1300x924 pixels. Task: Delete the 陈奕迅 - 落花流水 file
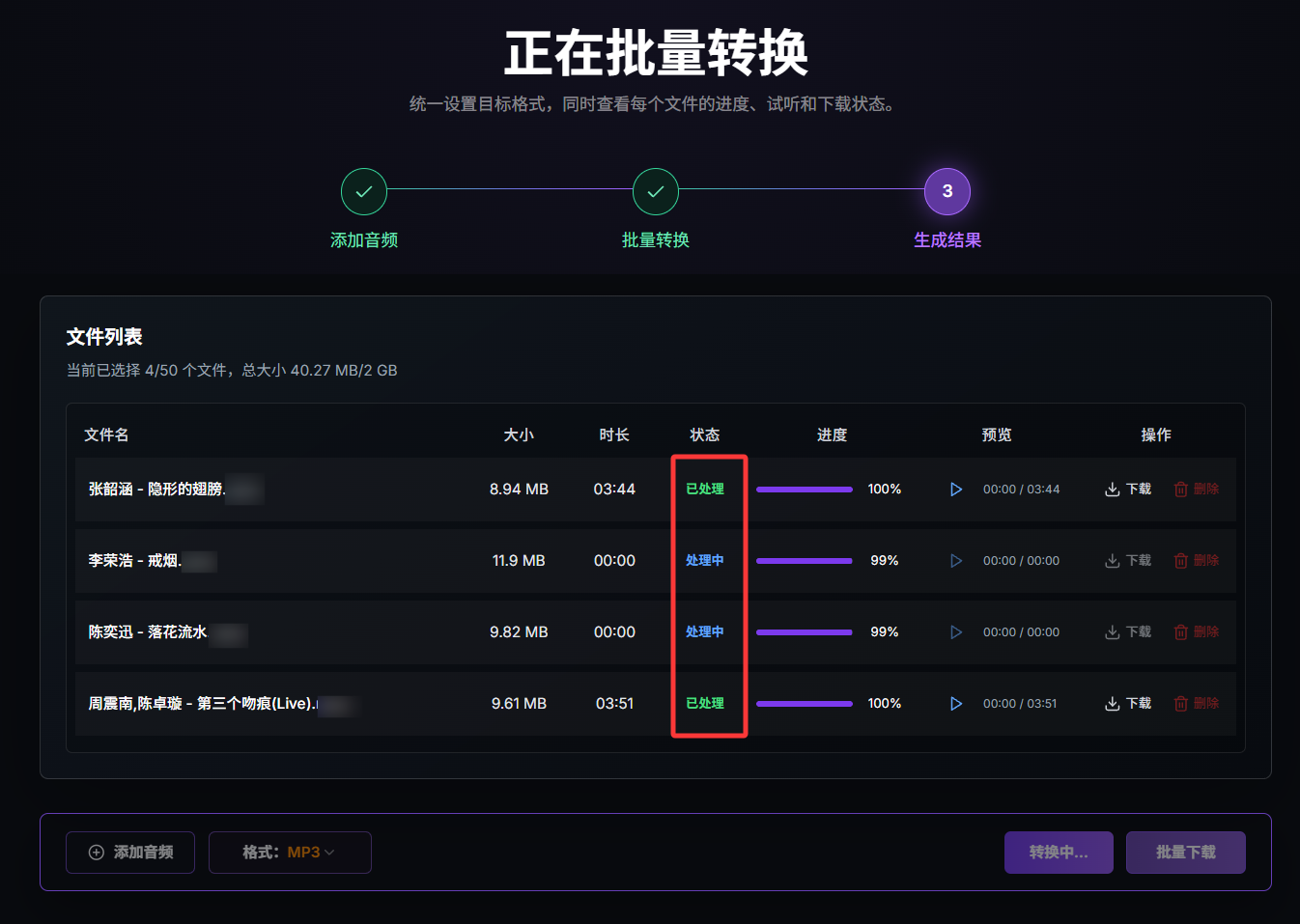coord(1196,632)
